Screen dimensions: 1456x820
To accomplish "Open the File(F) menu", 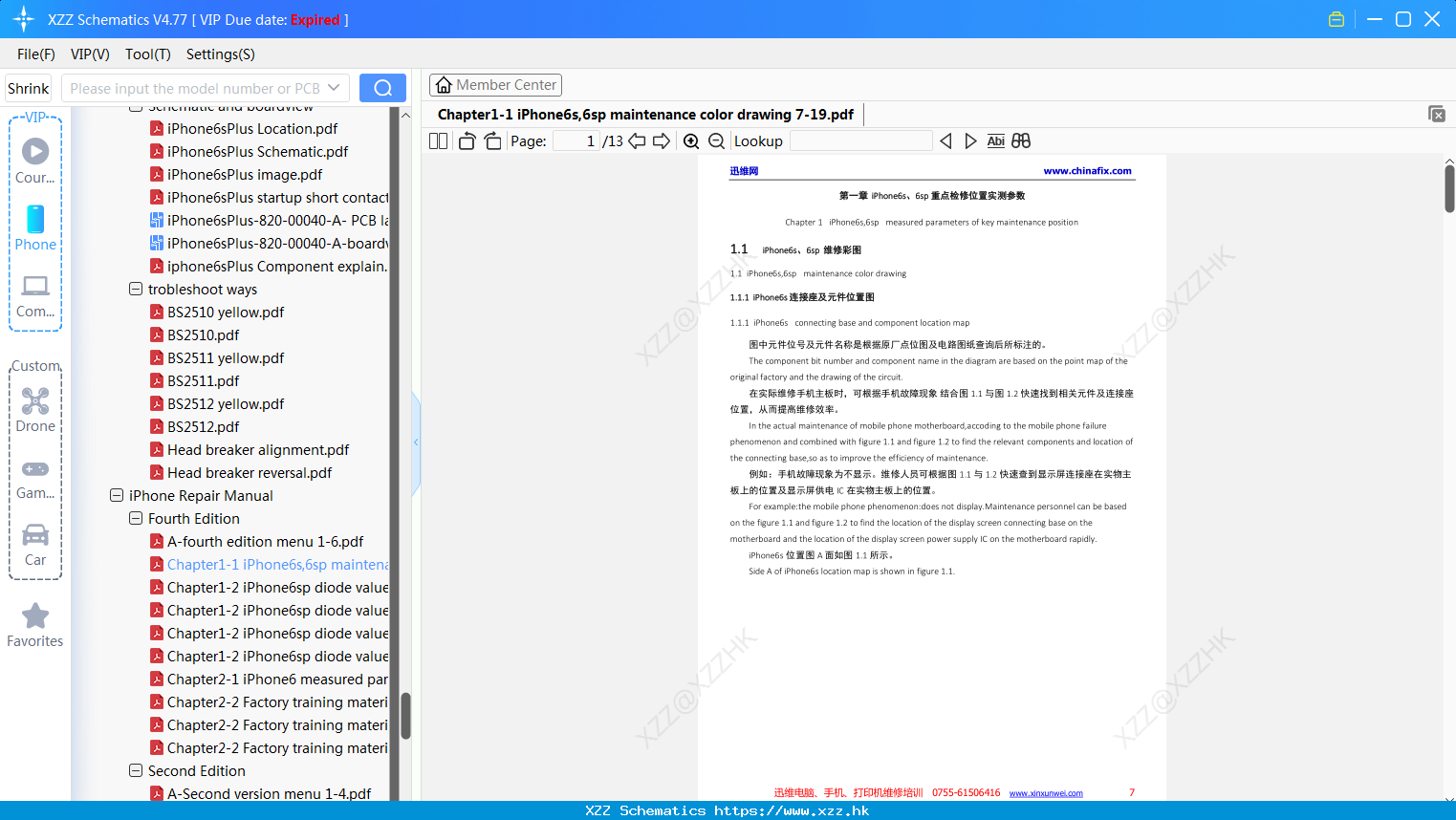I will (x=36, y=54).
